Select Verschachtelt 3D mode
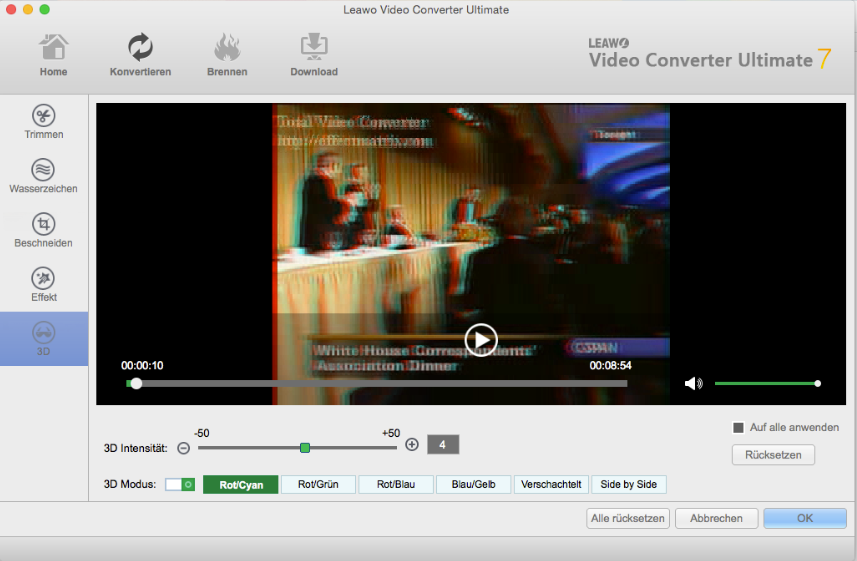 tap(551, 484)
